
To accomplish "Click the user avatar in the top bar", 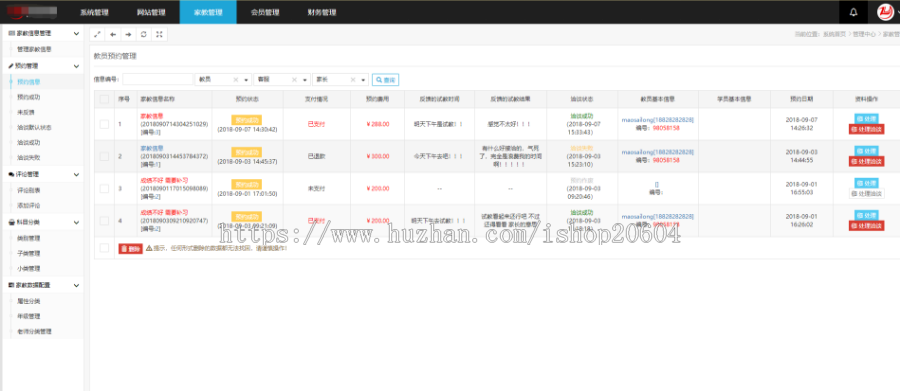I will click(886, 12).
